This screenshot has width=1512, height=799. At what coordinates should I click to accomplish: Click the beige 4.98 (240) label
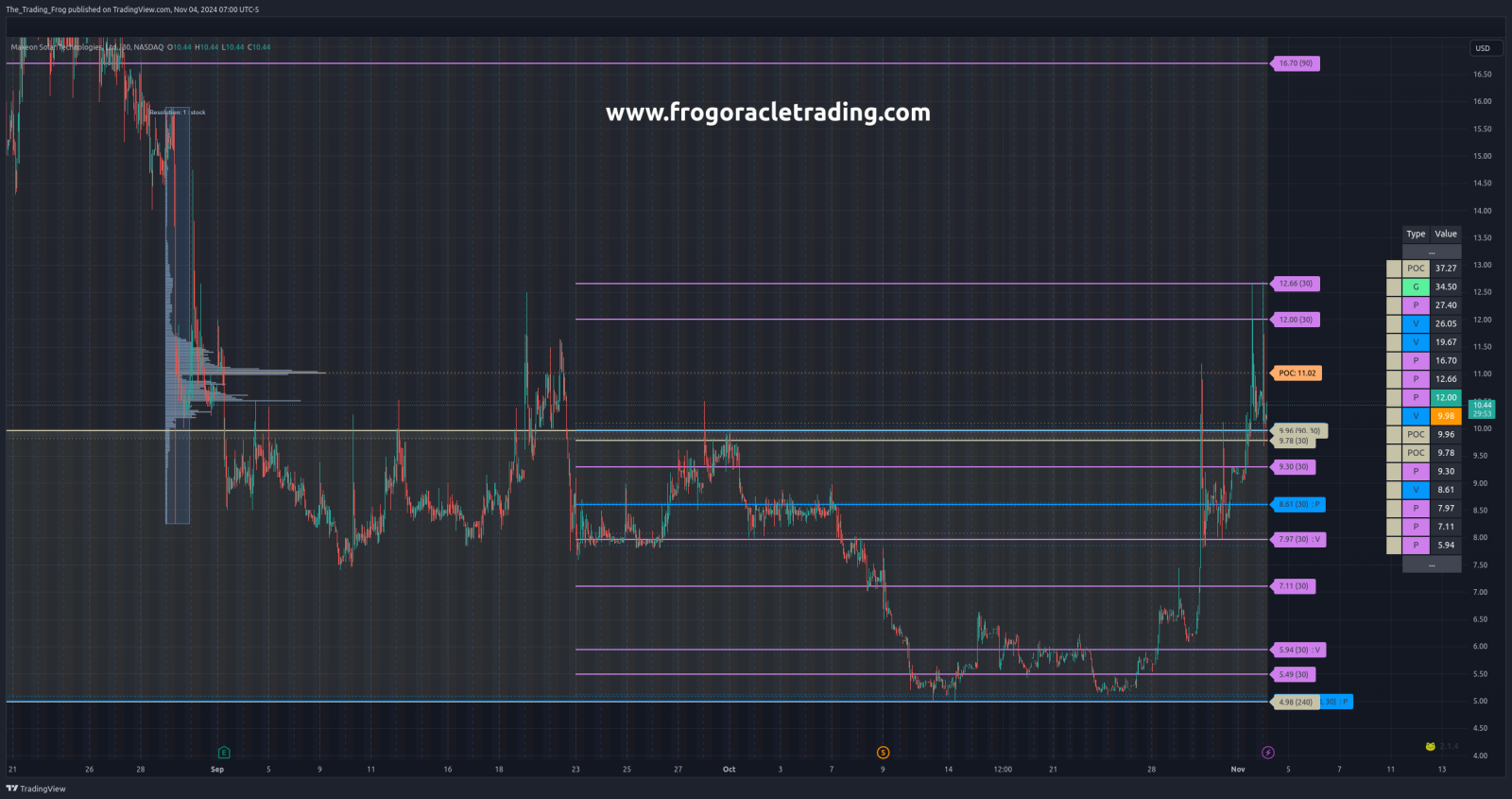click(1296, 702)
